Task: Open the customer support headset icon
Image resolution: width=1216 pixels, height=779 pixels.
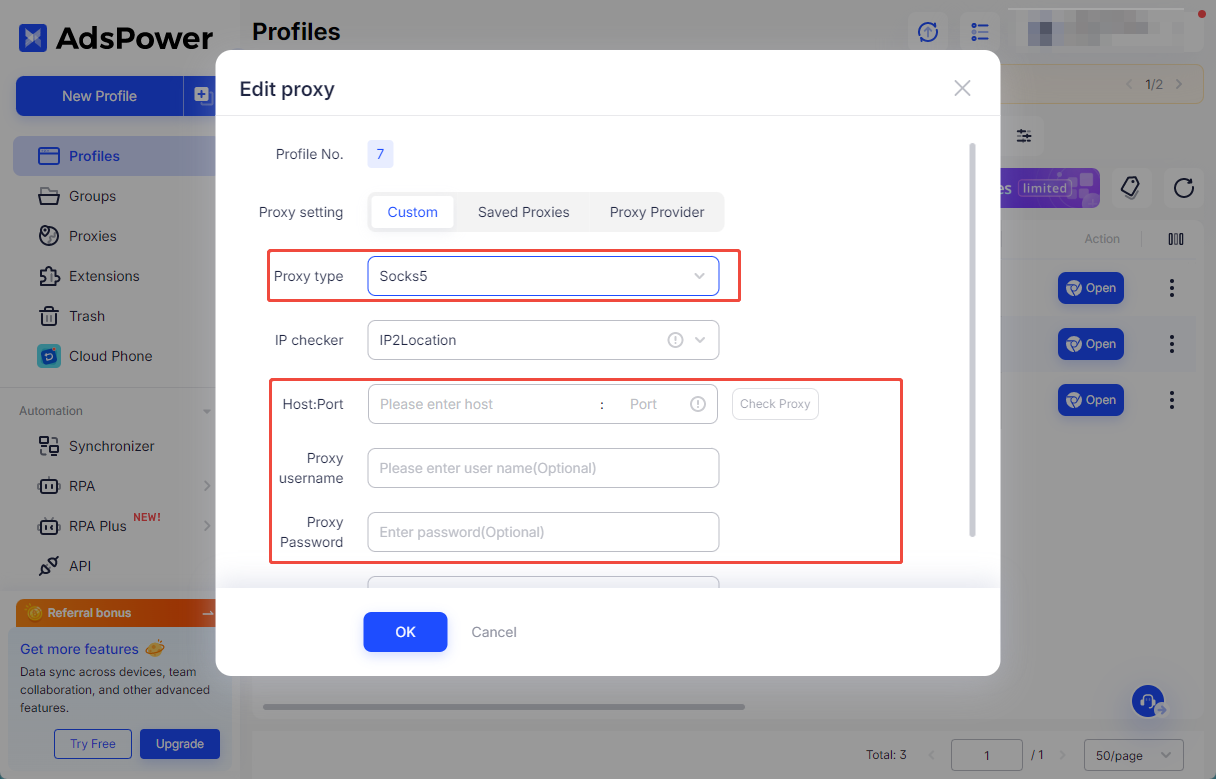Action: (1148, 701)
